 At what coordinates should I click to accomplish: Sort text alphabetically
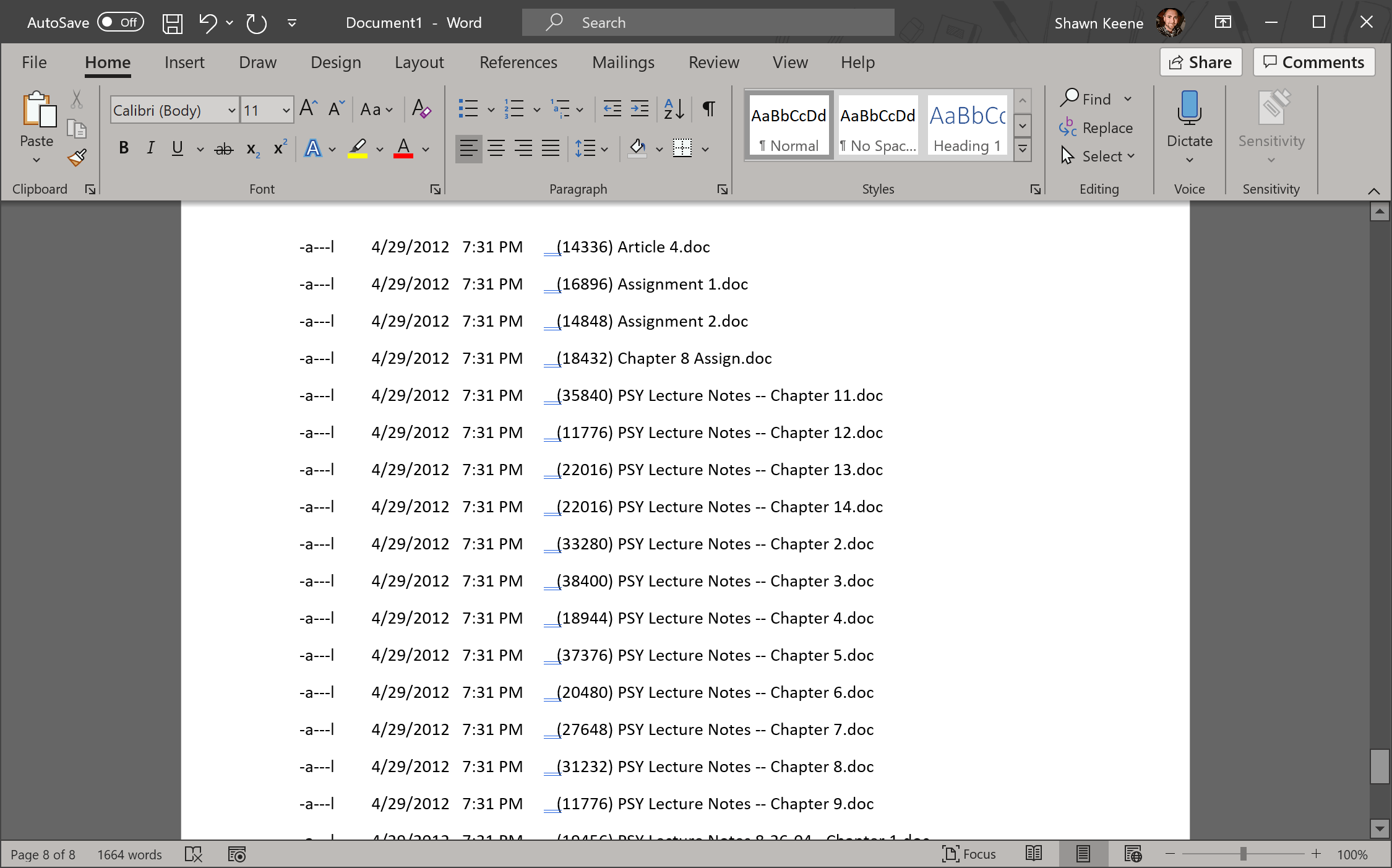click(674, 109)
